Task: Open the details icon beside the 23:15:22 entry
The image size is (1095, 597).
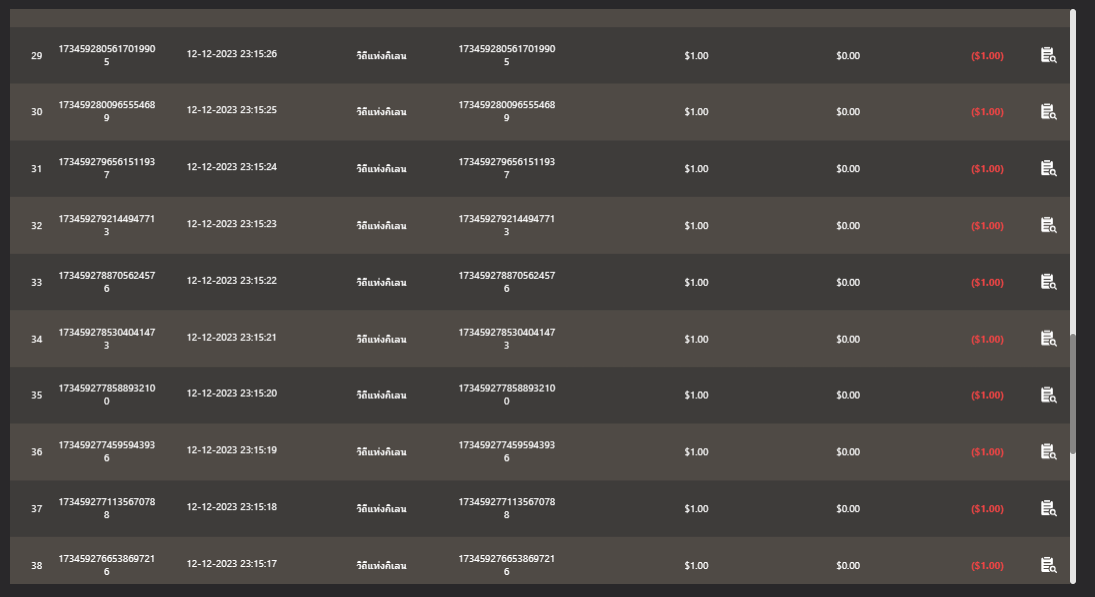Action: click(x=1047, y=281)
